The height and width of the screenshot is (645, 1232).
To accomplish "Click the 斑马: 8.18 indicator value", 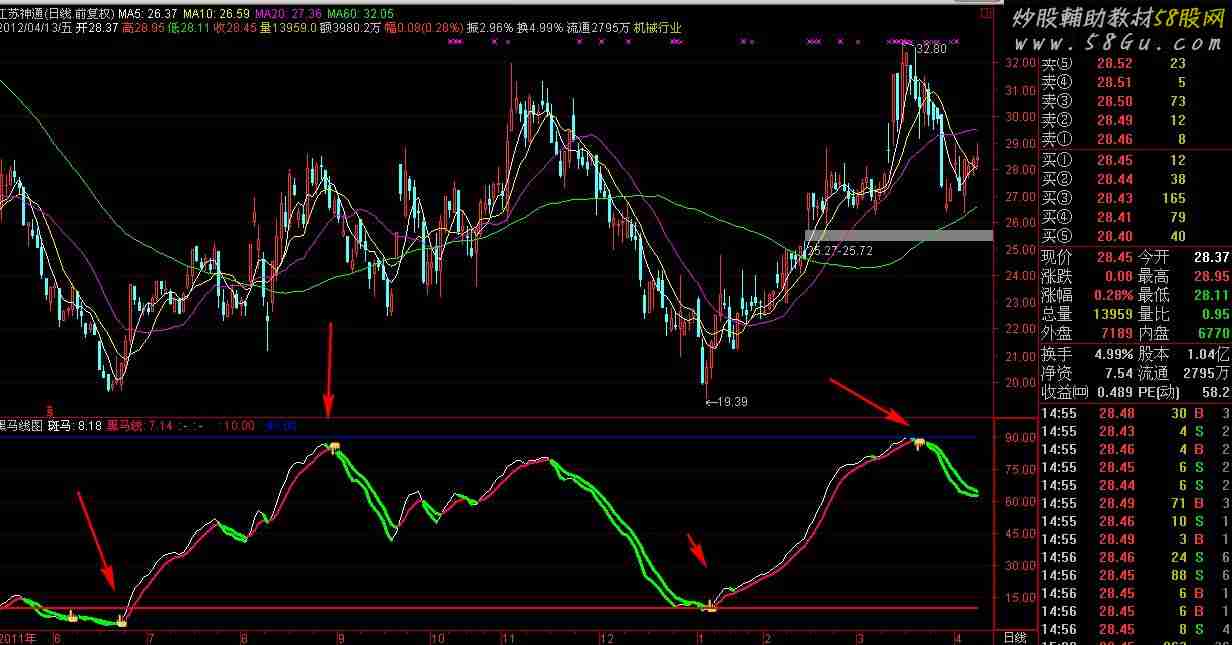I will click(74, 425).
